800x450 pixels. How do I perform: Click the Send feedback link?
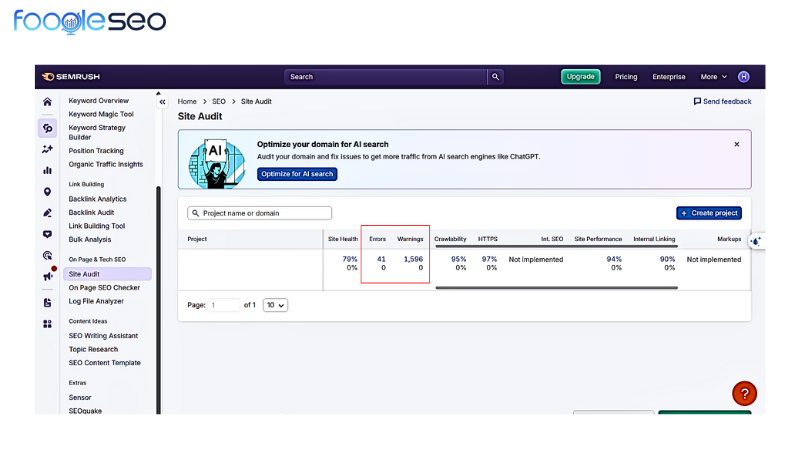pyautogui.click(x=722, y=102)
